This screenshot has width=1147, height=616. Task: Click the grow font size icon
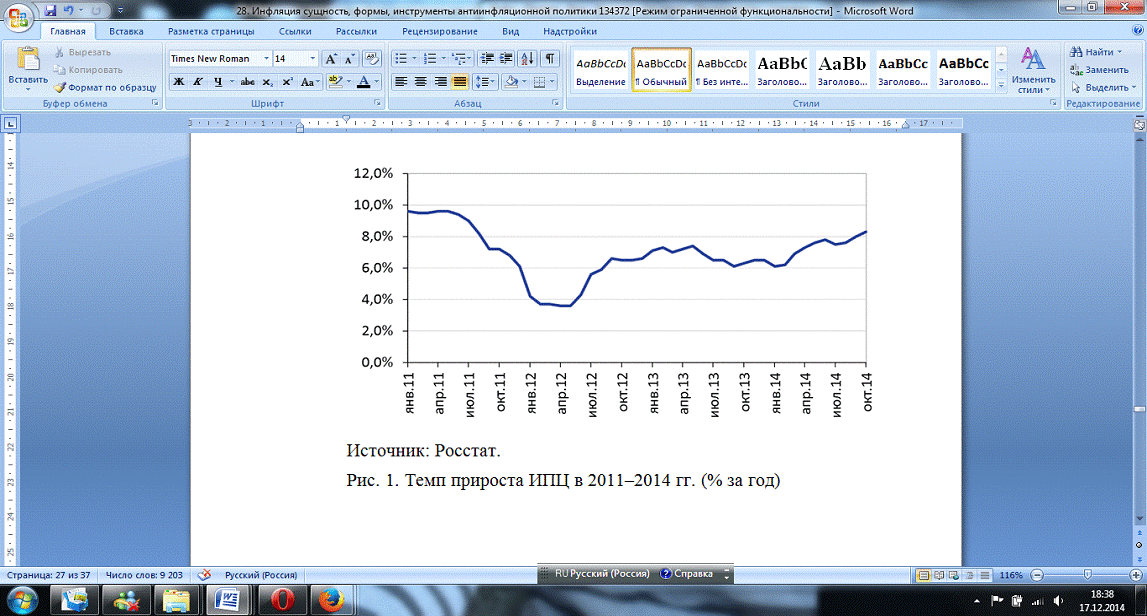[x=331, y=59]
